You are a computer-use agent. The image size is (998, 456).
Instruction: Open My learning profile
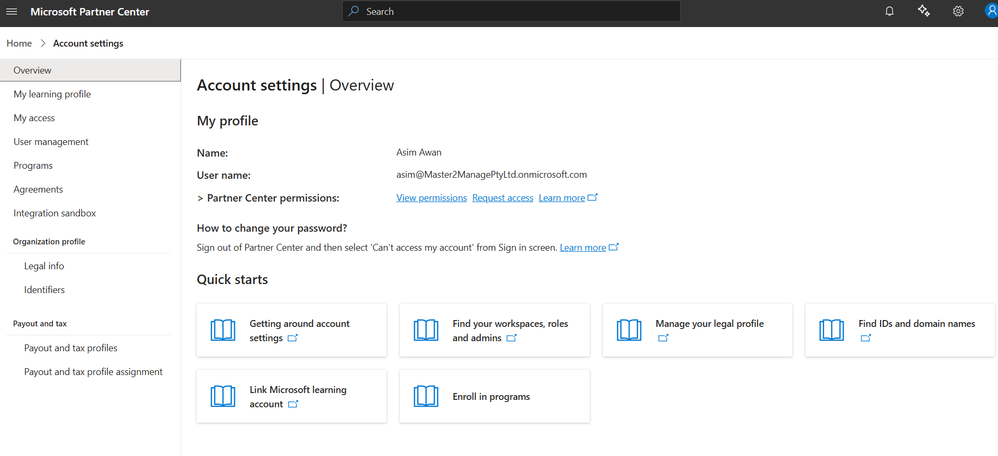pyautogui.click(x=52, y=94)
